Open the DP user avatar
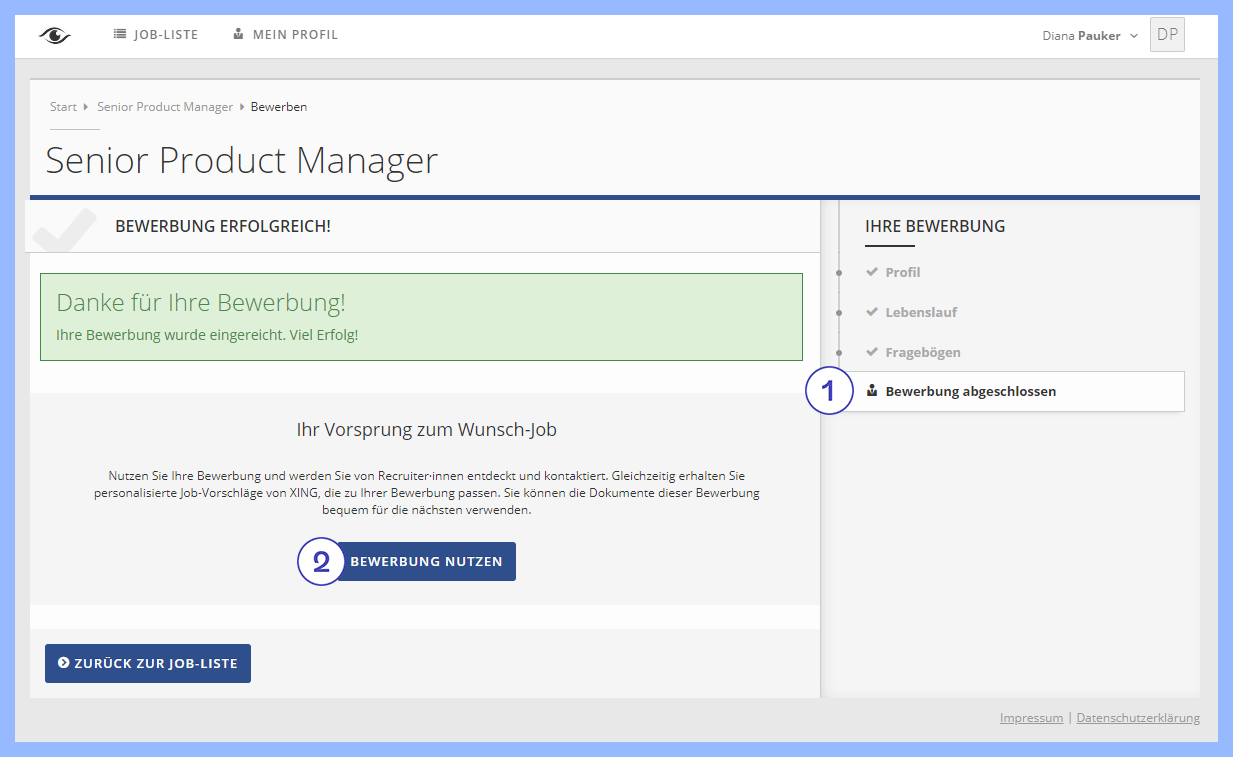Viewport: 1233px width, 757px height. pos(1166,35)
